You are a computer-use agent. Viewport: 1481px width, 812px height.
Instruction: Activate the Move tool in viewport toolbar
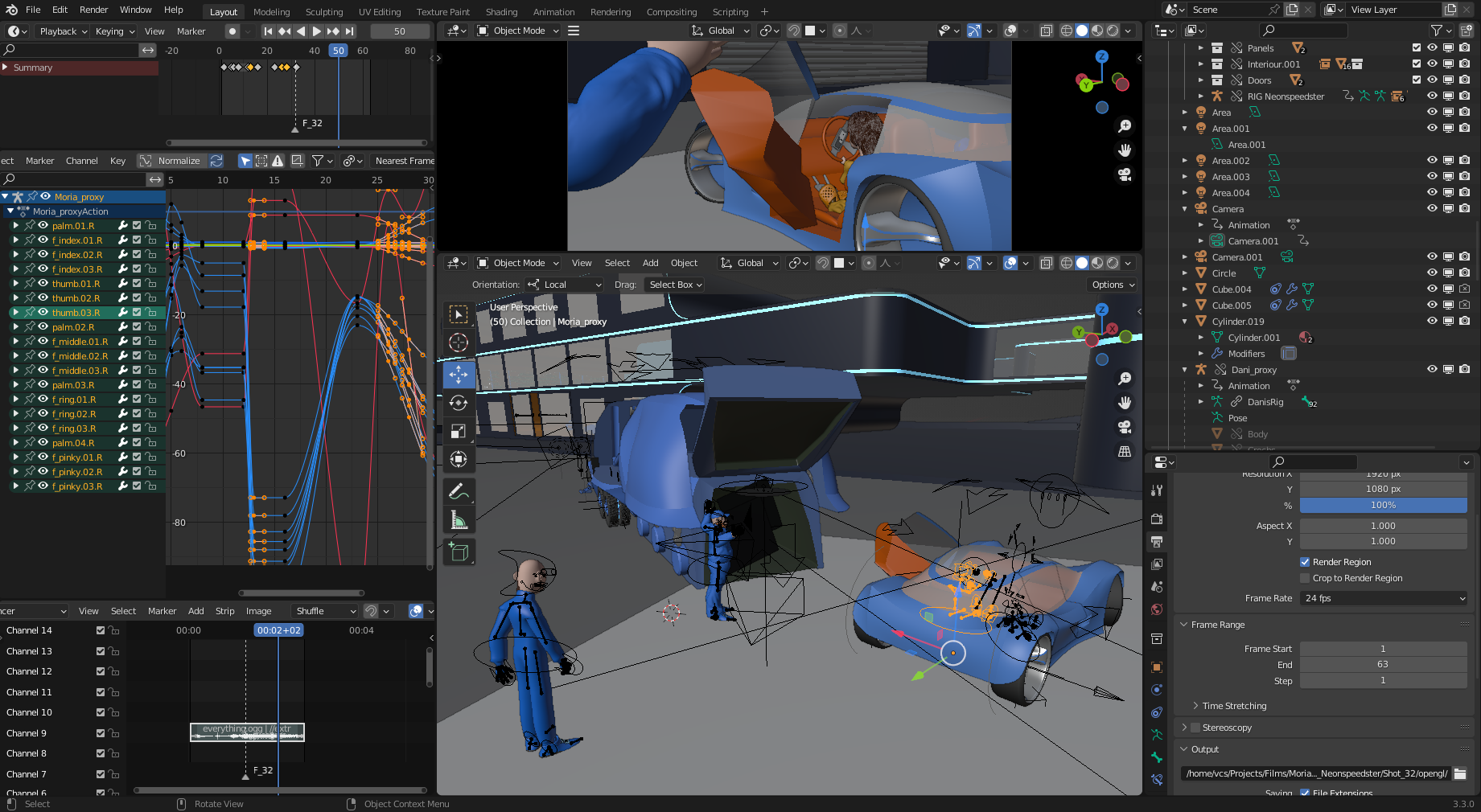(459, 375)
